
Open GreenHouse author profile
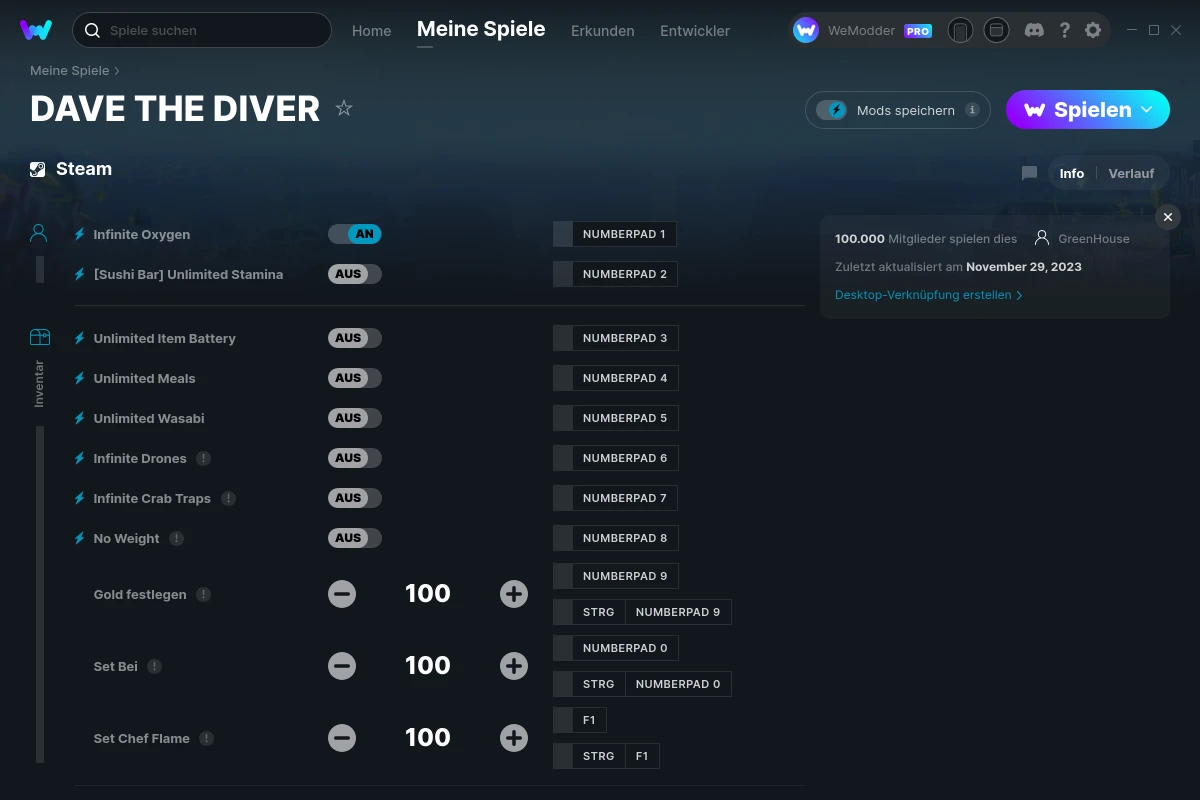(x=1082, y=238)
